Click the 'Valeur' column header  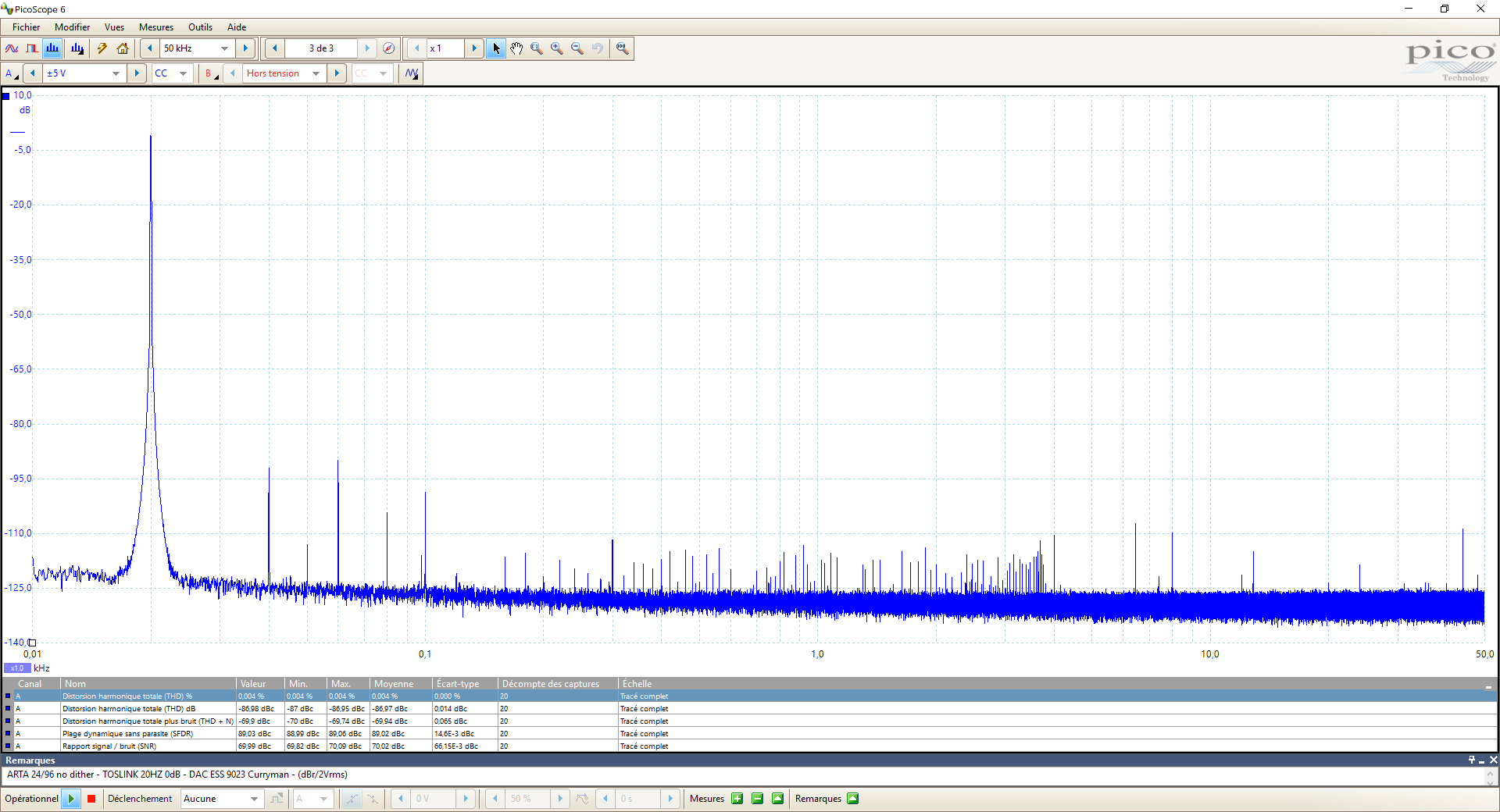tap(260, 684)
